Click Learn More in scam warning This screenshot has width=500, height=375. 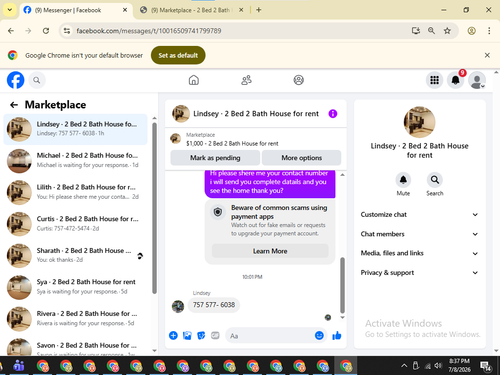click(x=270, y=251)
